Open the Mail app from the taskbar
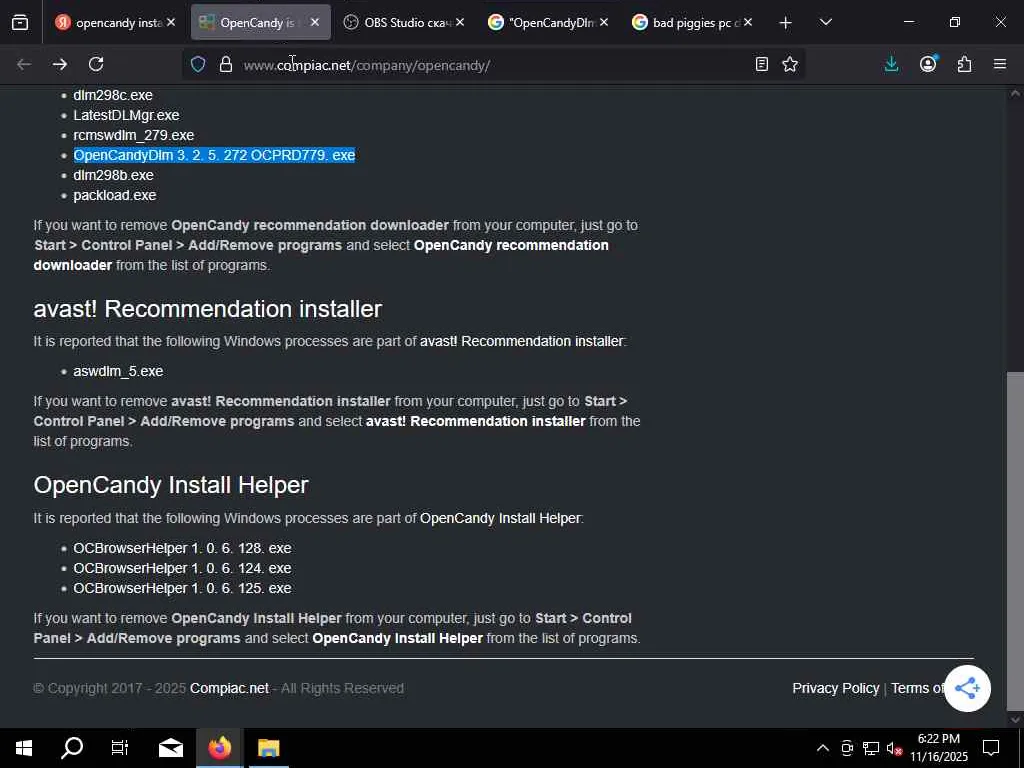This screenshot has width=1024, height=768. (x=171, y=748)
